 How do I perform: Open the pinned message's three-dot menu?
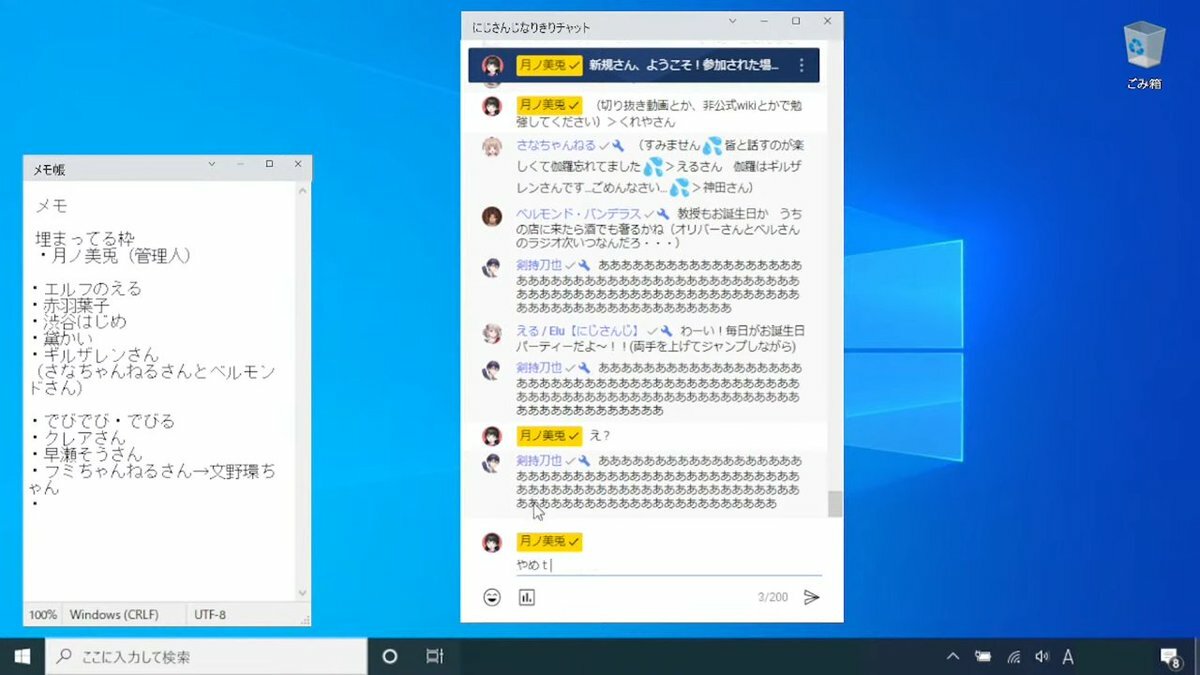[801, 65]
